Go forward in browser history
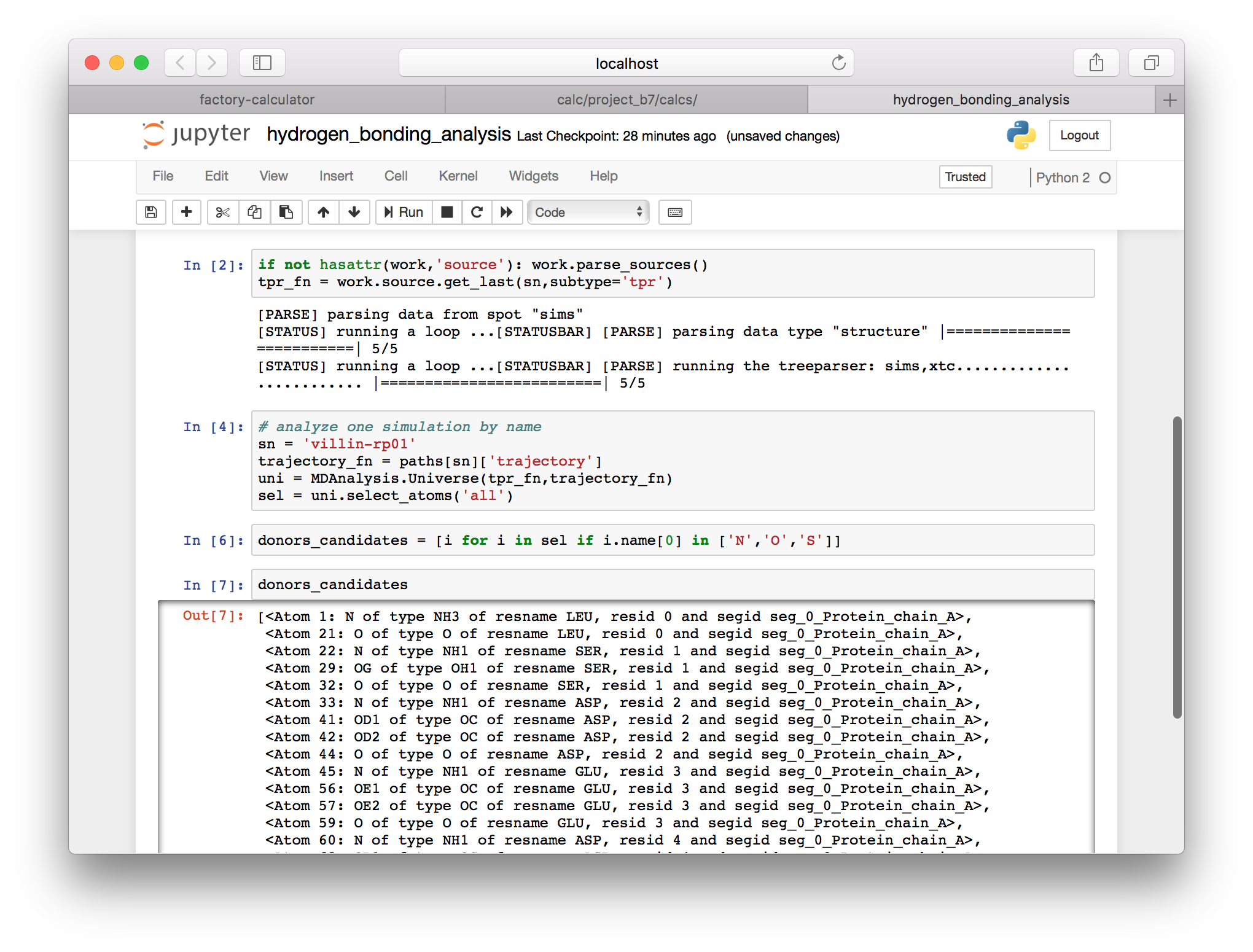 212,63
